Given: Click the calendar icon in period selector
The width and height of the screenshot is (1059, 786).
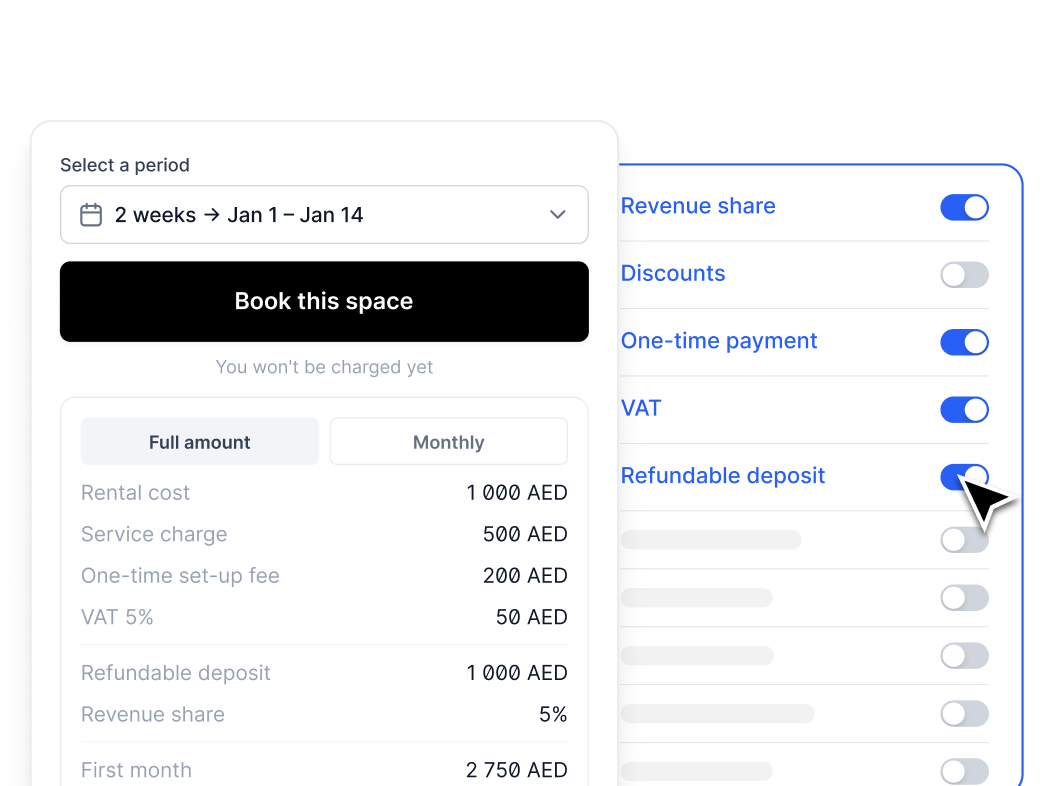Looking at the screenshot, I should pyautogui.click(x=91, y=215).
